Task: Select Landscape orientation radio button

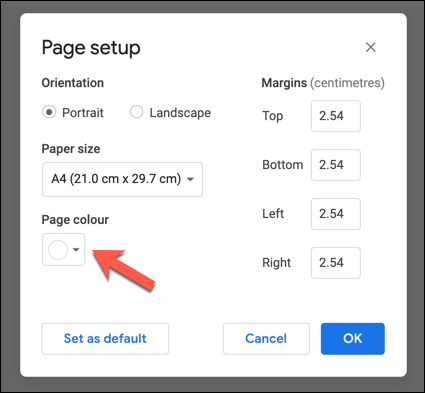Action: pyautogui.click(x=136, y=112)
